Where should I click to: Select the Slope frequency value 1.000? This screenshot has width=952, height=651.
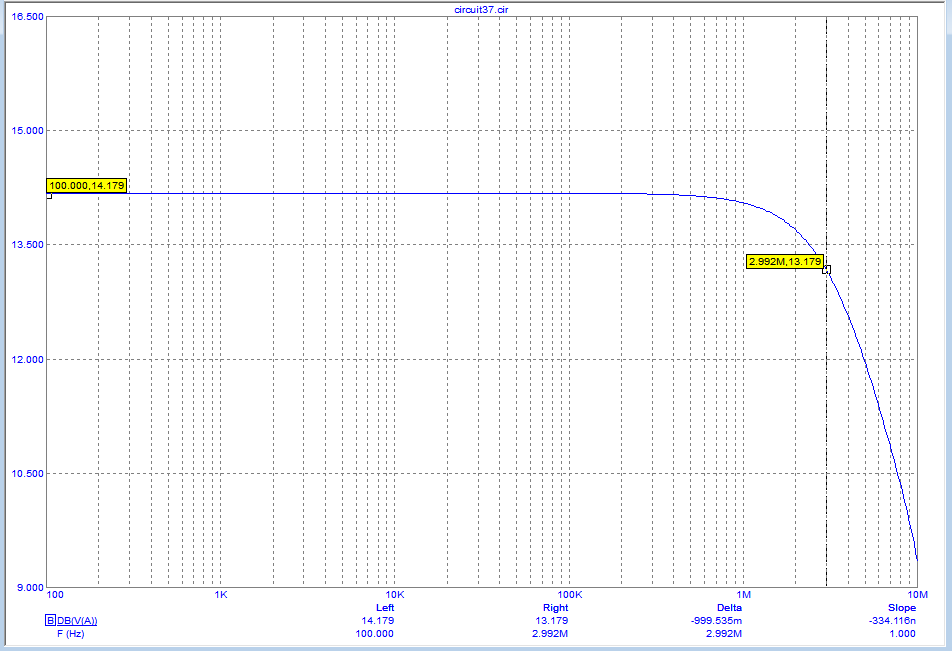click(903, 633)
